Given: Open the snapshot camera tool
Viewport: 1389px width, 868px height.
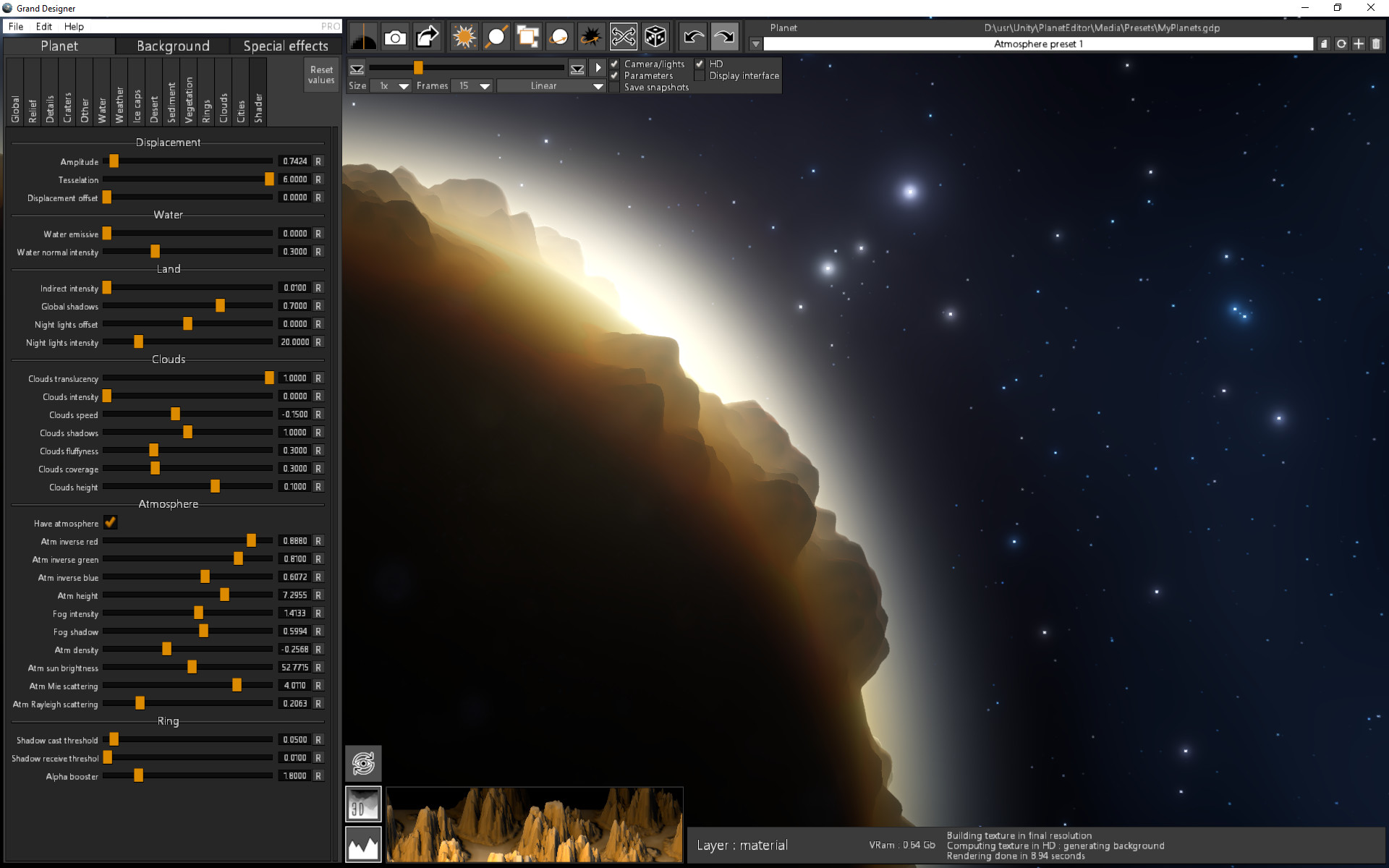Looking at the screenshot, I should pyautogui.click(x=395, y=36).
